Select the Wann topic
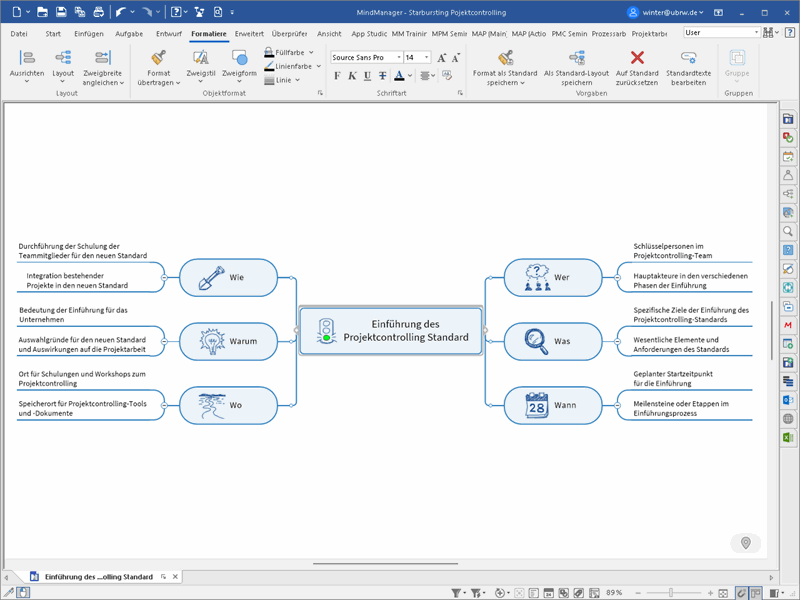Image resolution: width=800 pixels, height=600 pixels. [553, 405]
